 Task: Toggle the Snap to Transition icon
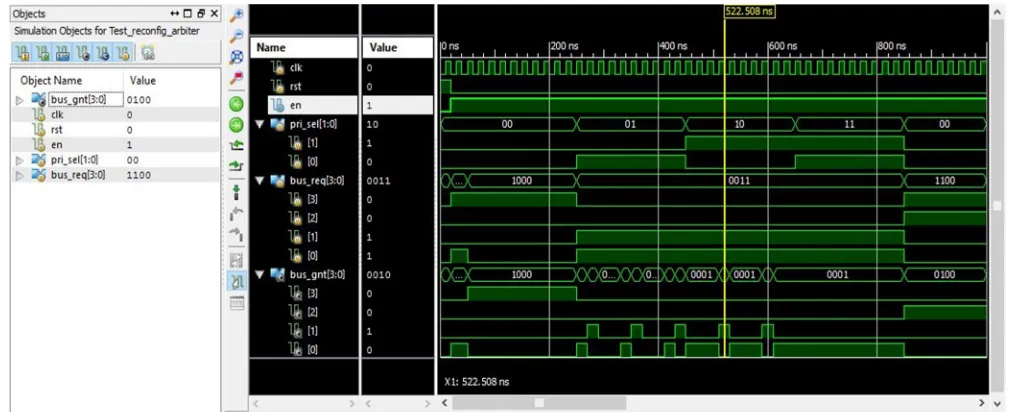coord(237,281)
